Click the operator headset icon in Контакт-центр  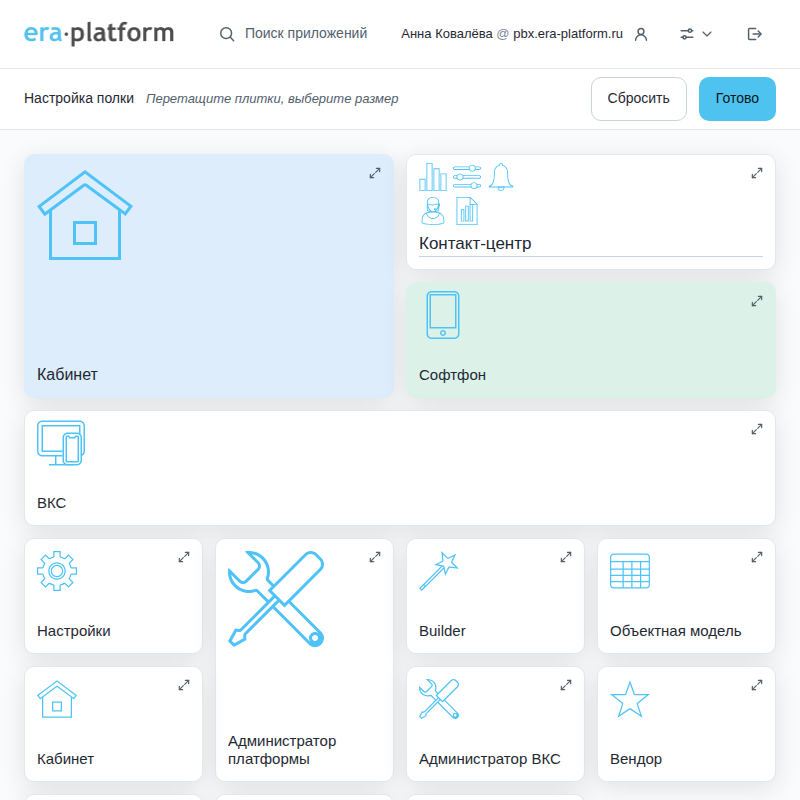point(433,211)
